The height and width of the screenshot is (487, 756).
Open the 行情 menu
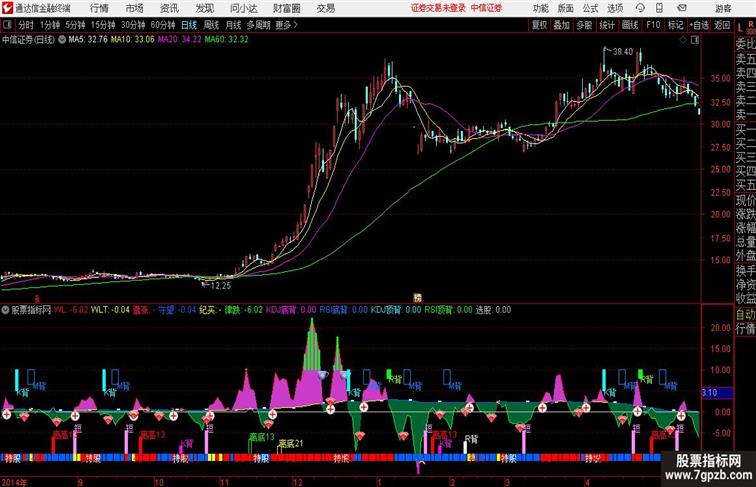click(x=99, y=8)
